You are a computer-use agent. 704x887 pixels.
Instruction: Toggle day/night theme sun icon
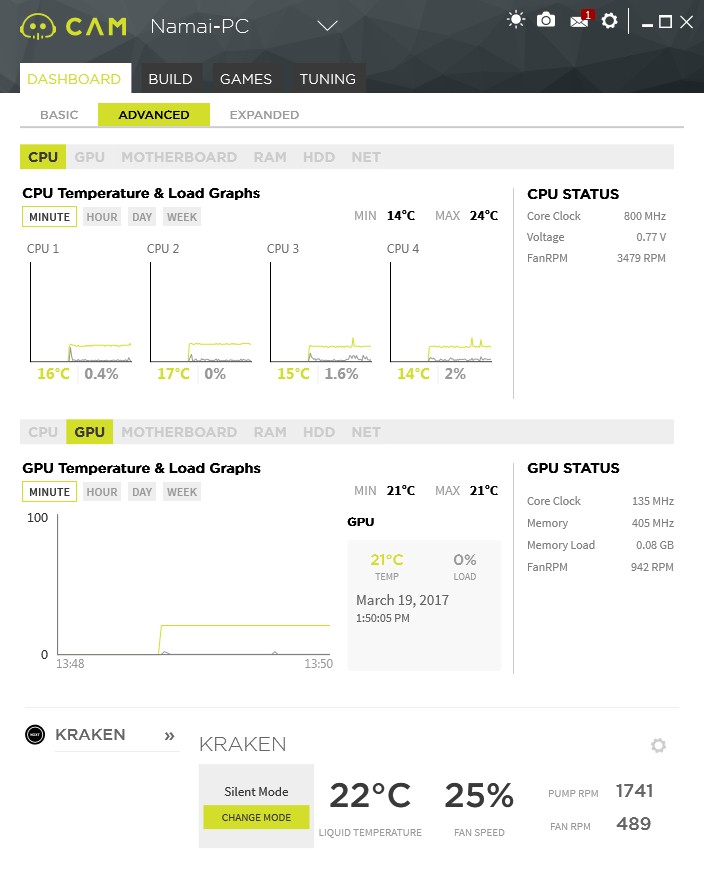[516, 20]
